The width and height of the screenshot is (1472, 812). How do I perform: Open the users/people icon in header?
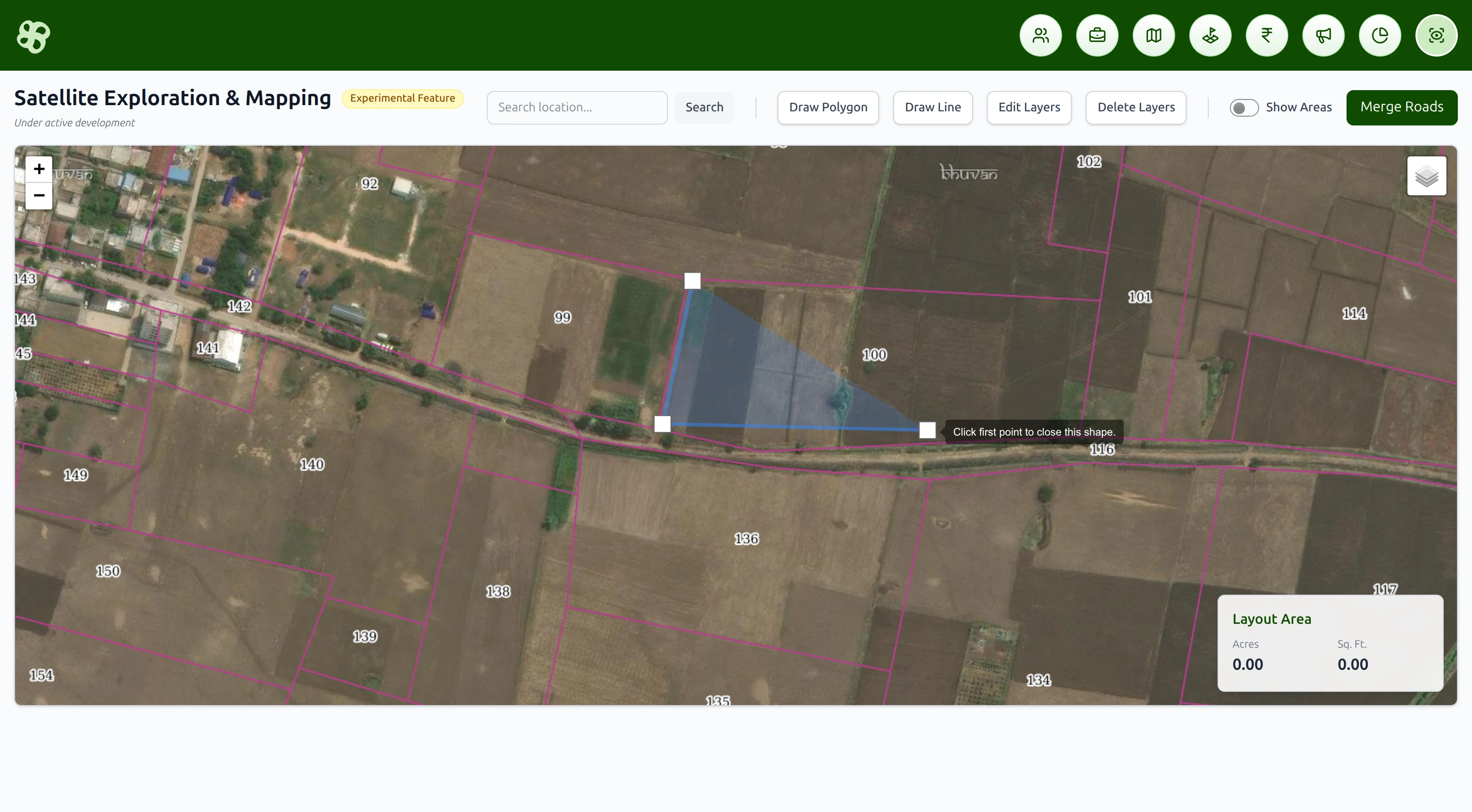coord(1040,35)
